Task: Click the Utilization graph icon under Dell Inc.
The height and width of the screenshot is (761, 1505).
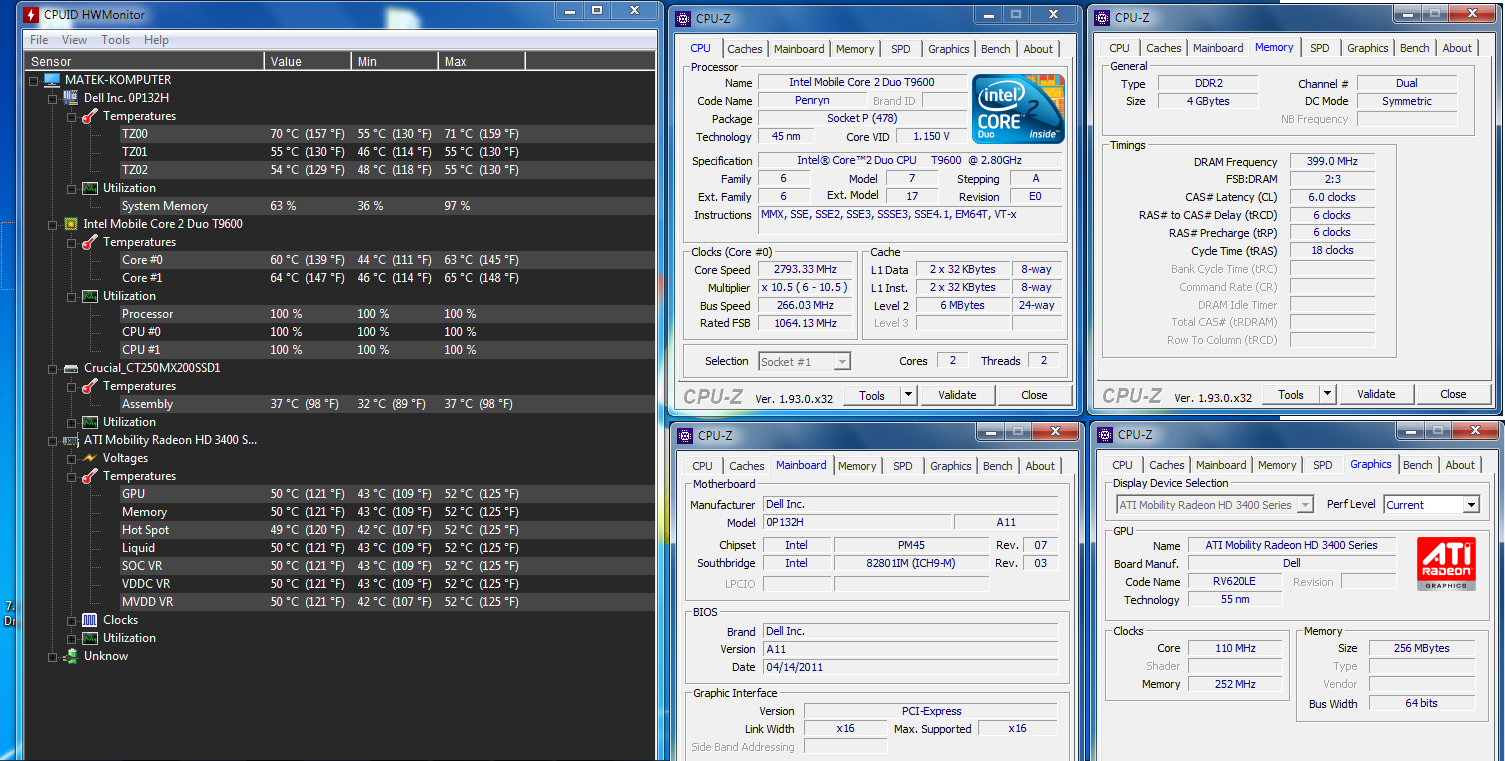Action: coord(90,188)
